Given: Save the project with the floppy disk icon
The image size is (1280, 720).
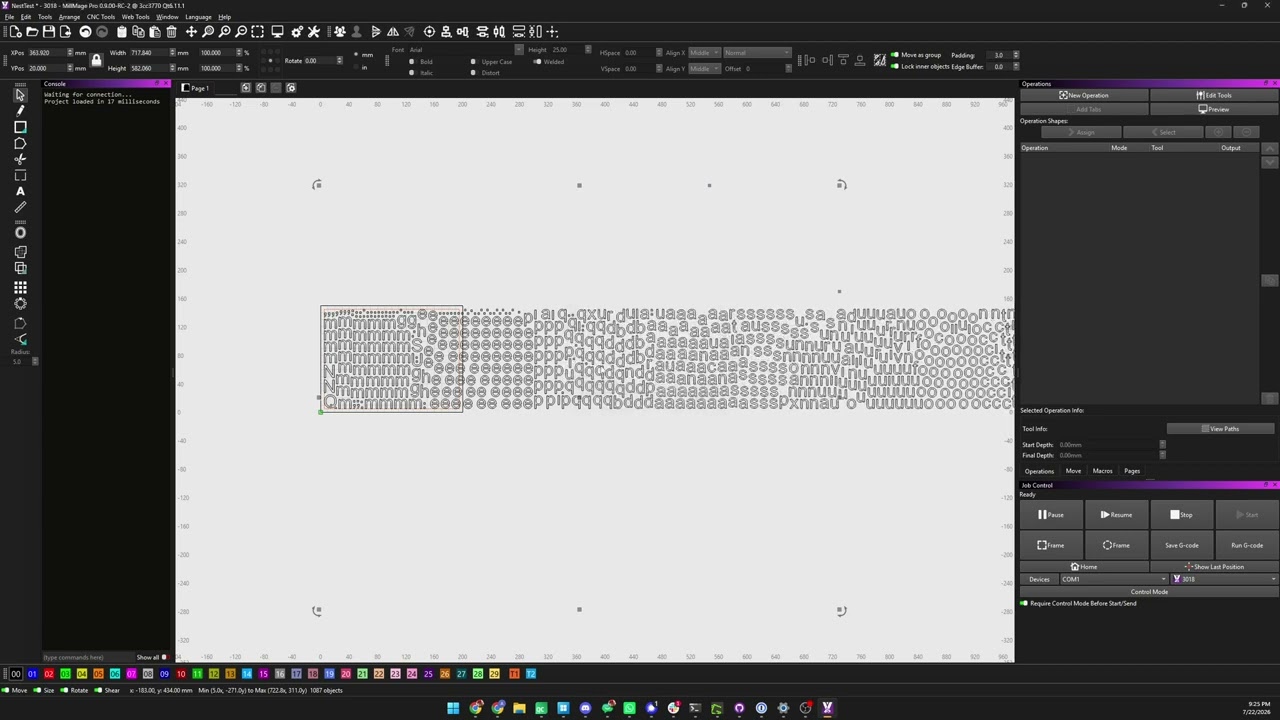Looking at the screenshot, I should [x=49, y=32].
